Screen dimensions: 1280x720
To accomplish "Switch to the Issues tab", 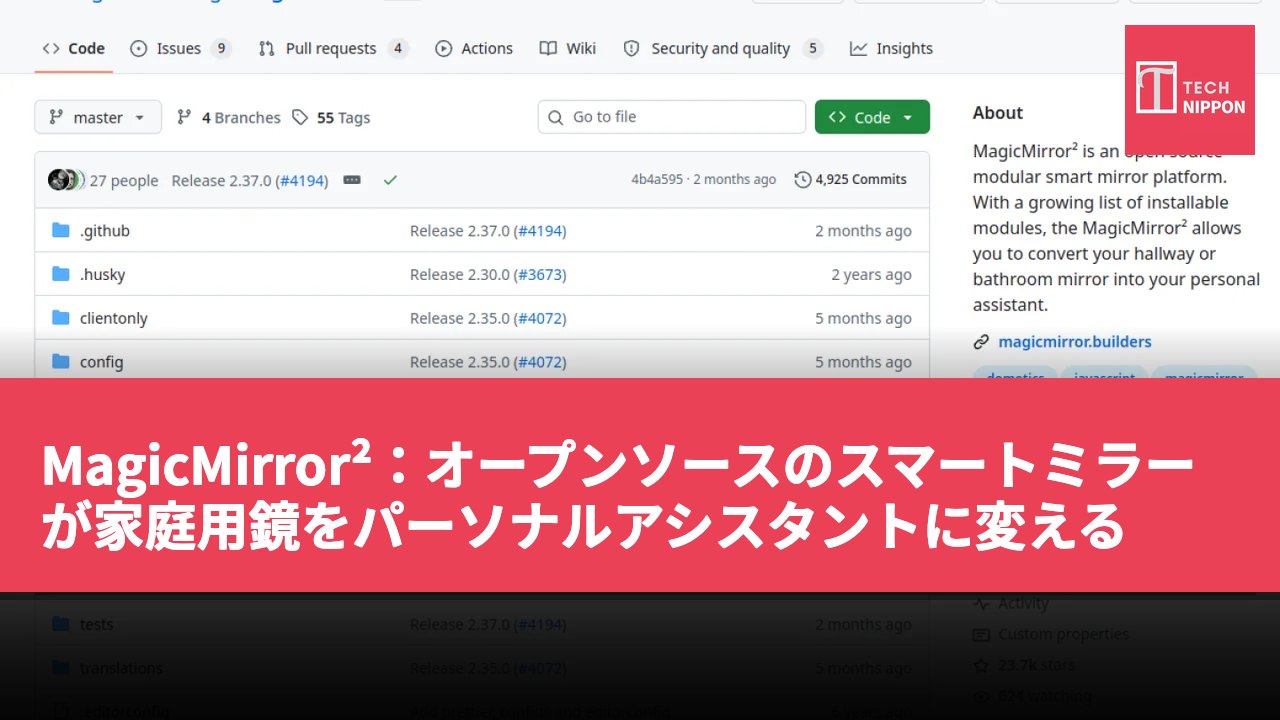I will click(180, 48).
